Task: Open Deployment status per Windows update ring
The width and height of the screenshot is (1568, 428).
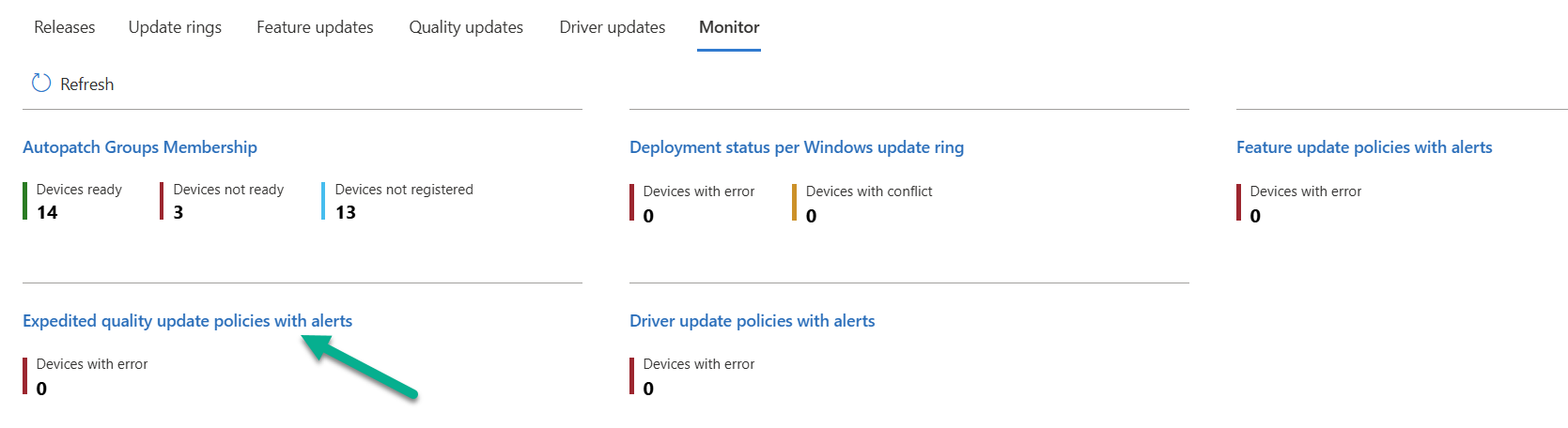Action: (797, 147)
